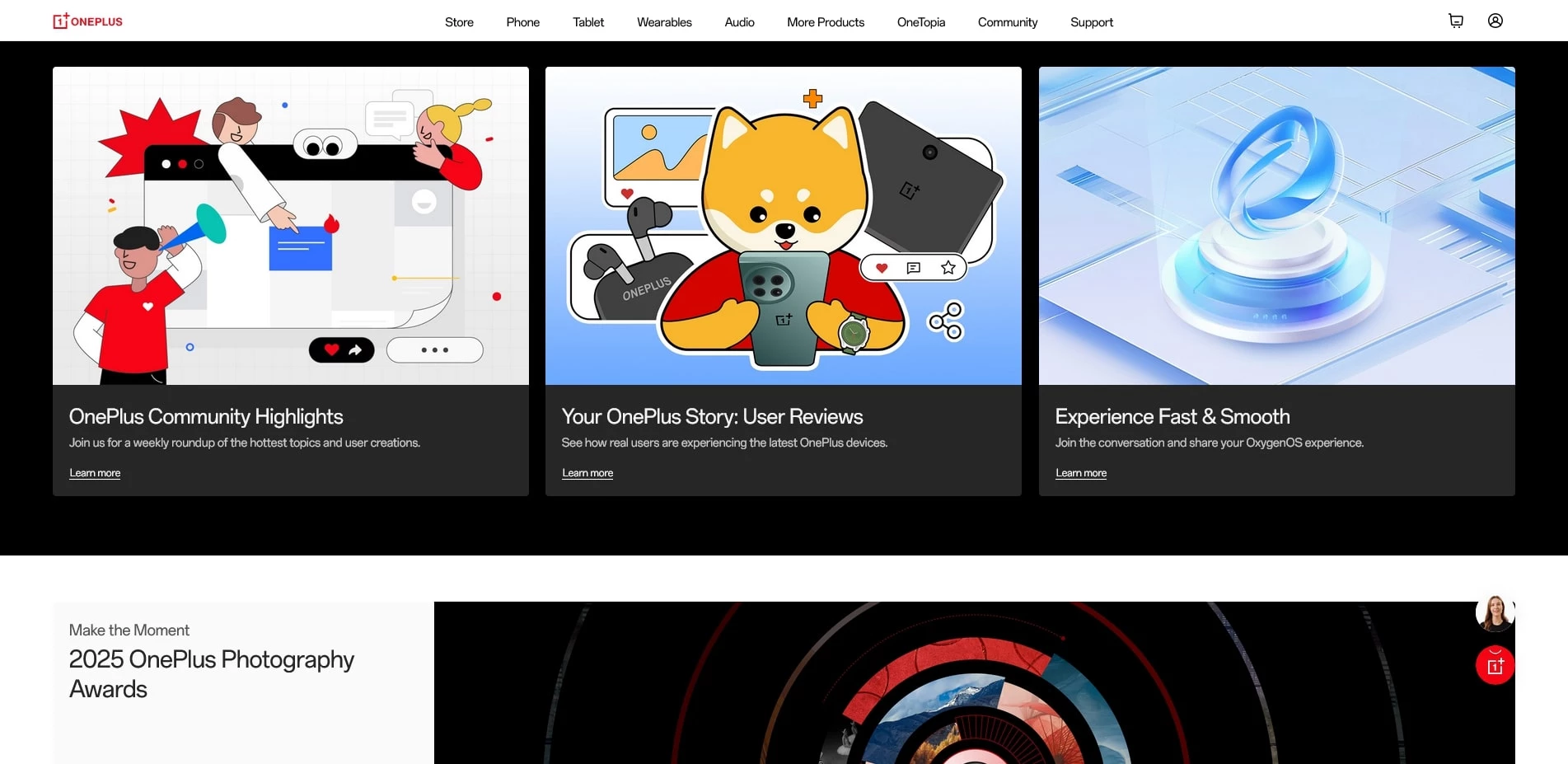Open the Community Highlights illustration thumbnail
The image size is (1568, 764).
[291, 226]
